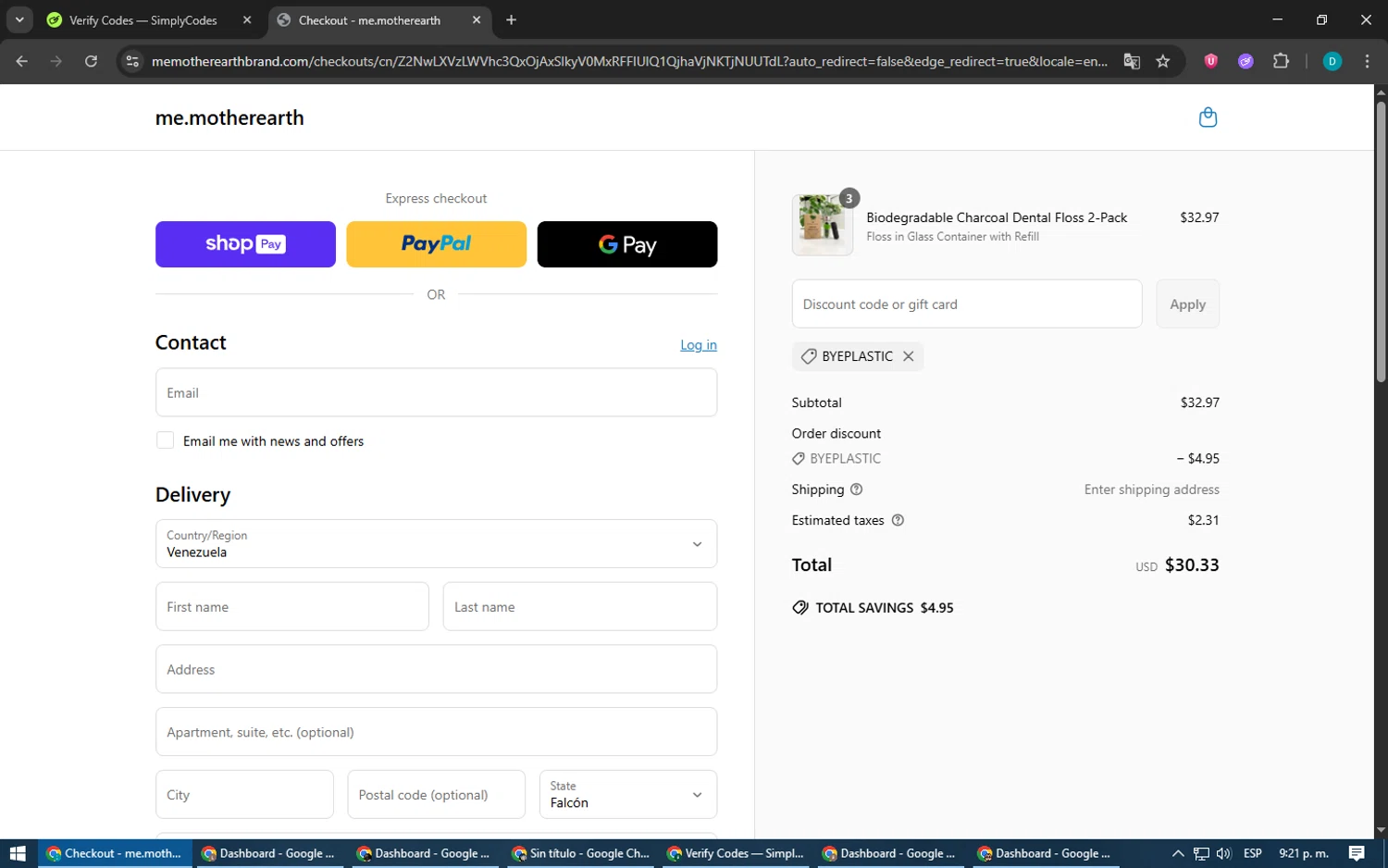This screenshot has height=868, width=1388.
Task: Open the notification center icon
Action: point(1357,853)
